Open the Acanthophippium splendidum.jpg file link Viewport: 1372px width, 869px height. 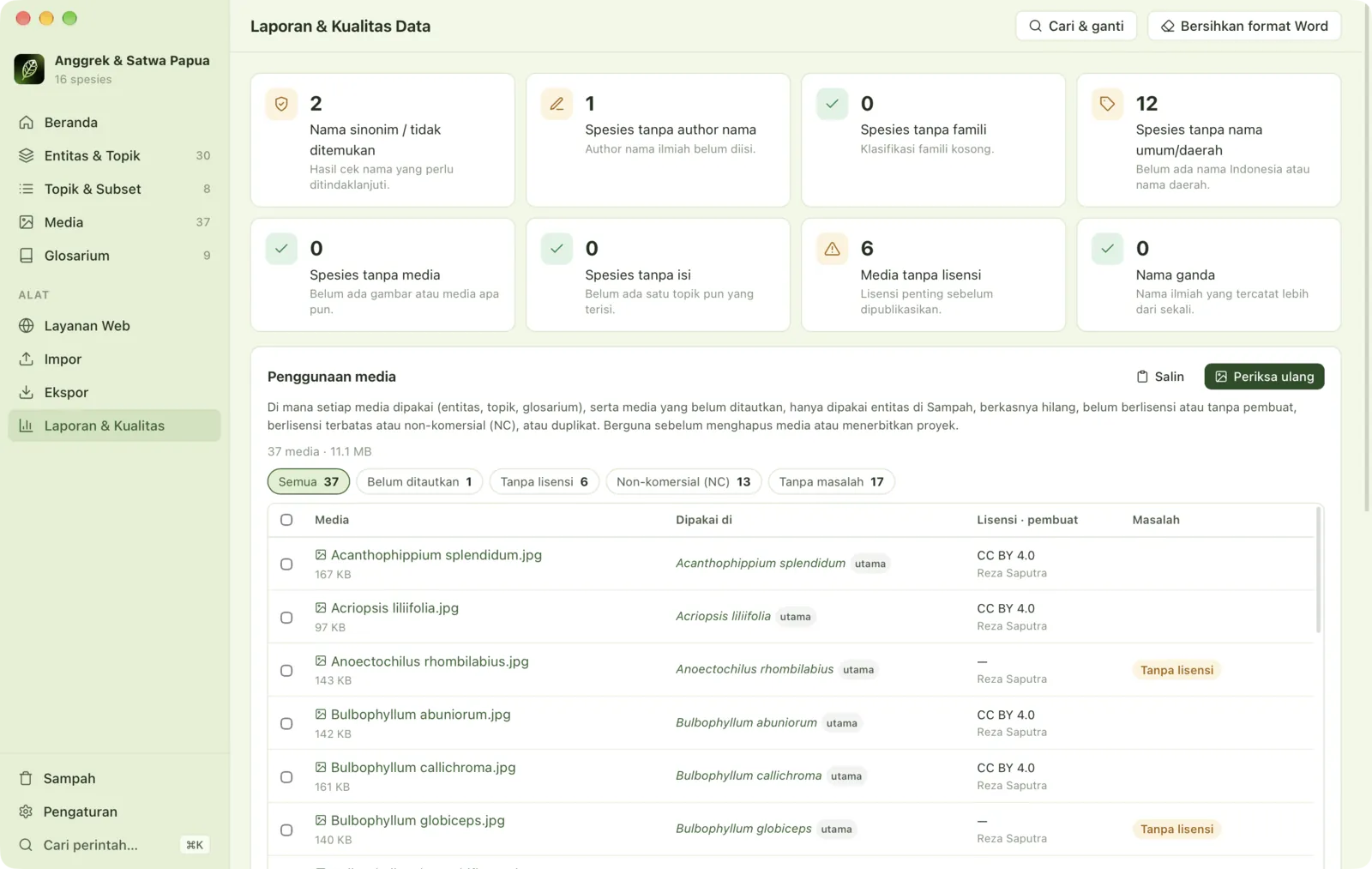(436, 555)
